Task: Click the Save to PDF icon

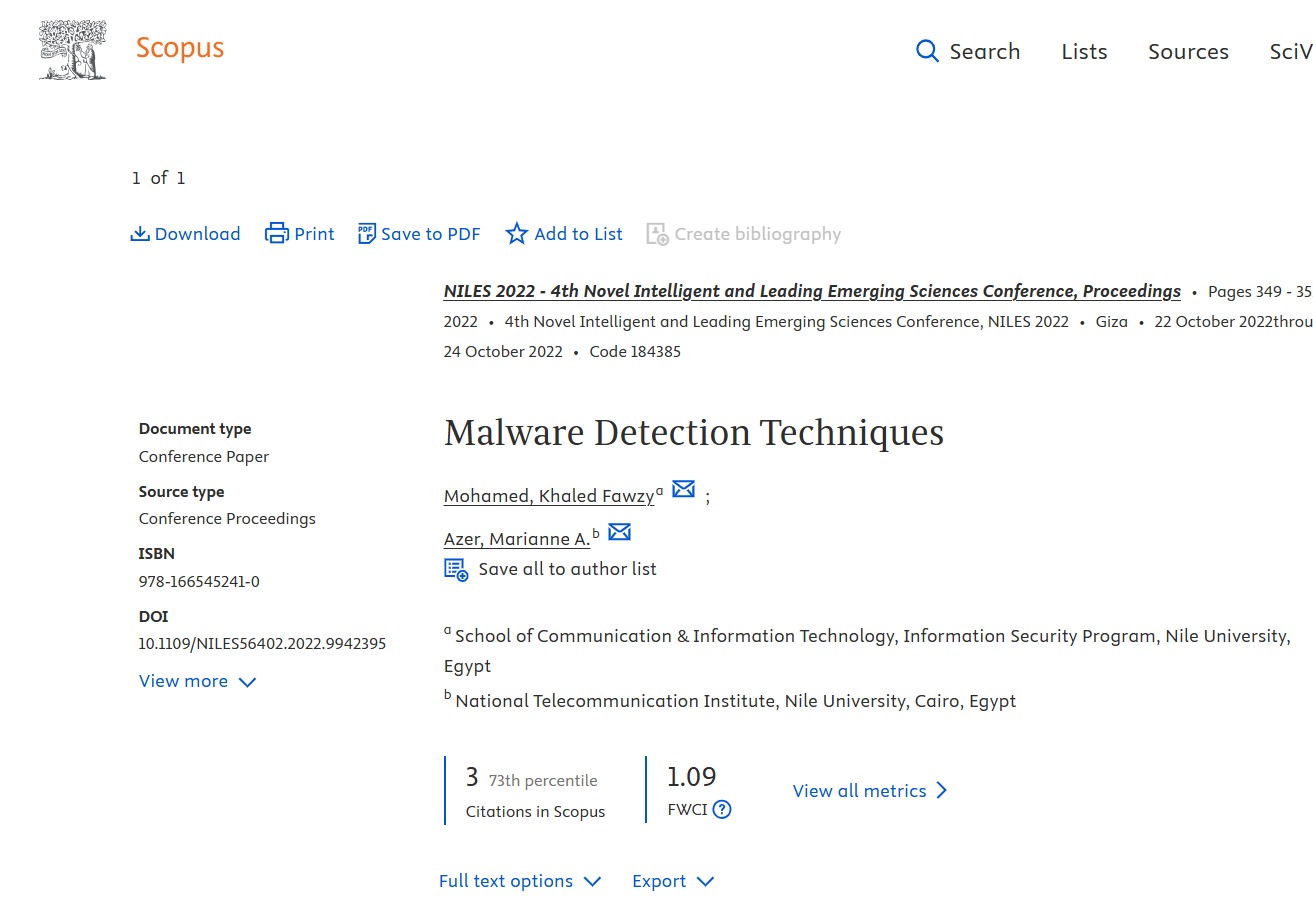Action: click(367, 234)
